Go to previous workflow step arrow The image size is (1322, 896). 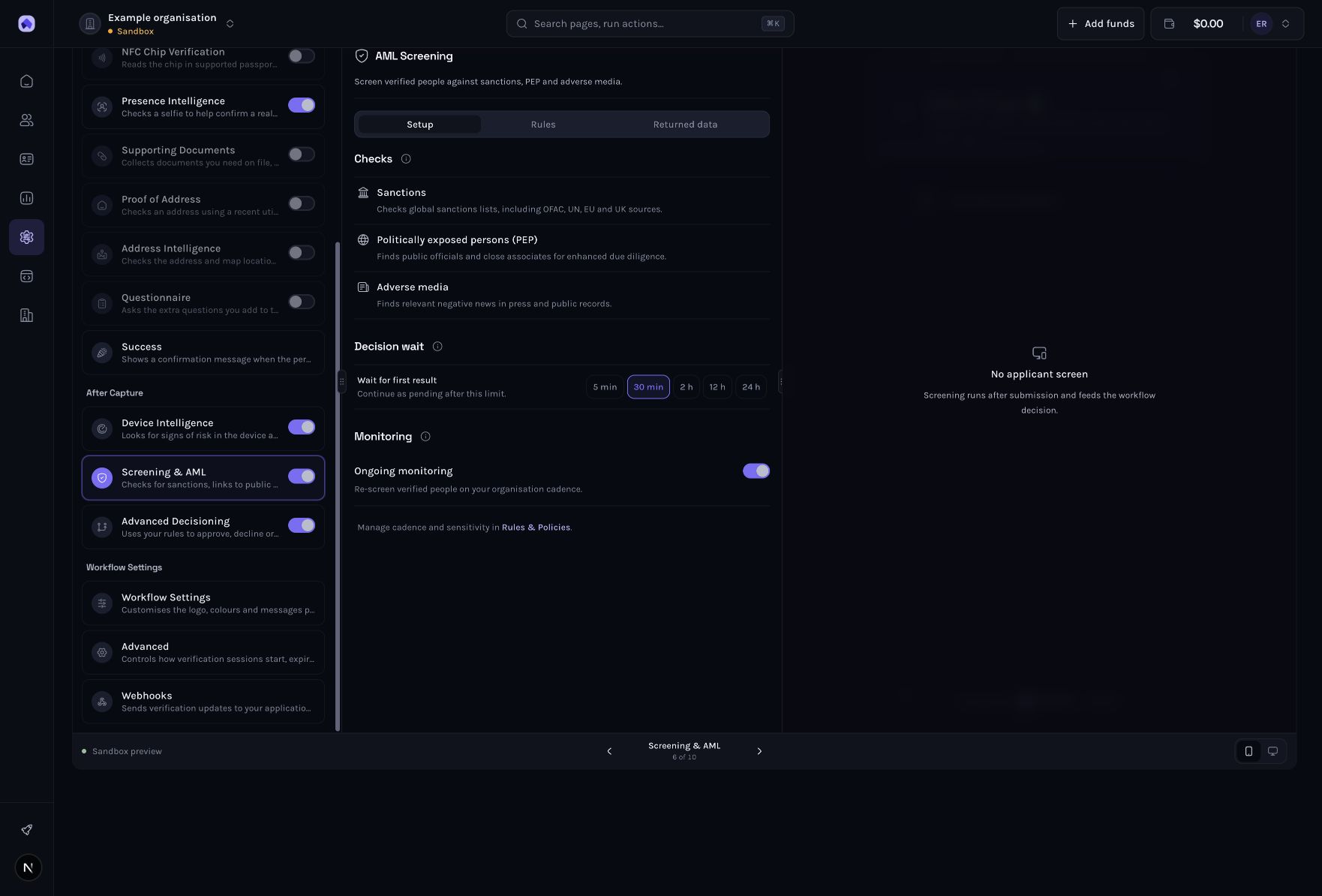pos(609,751)
